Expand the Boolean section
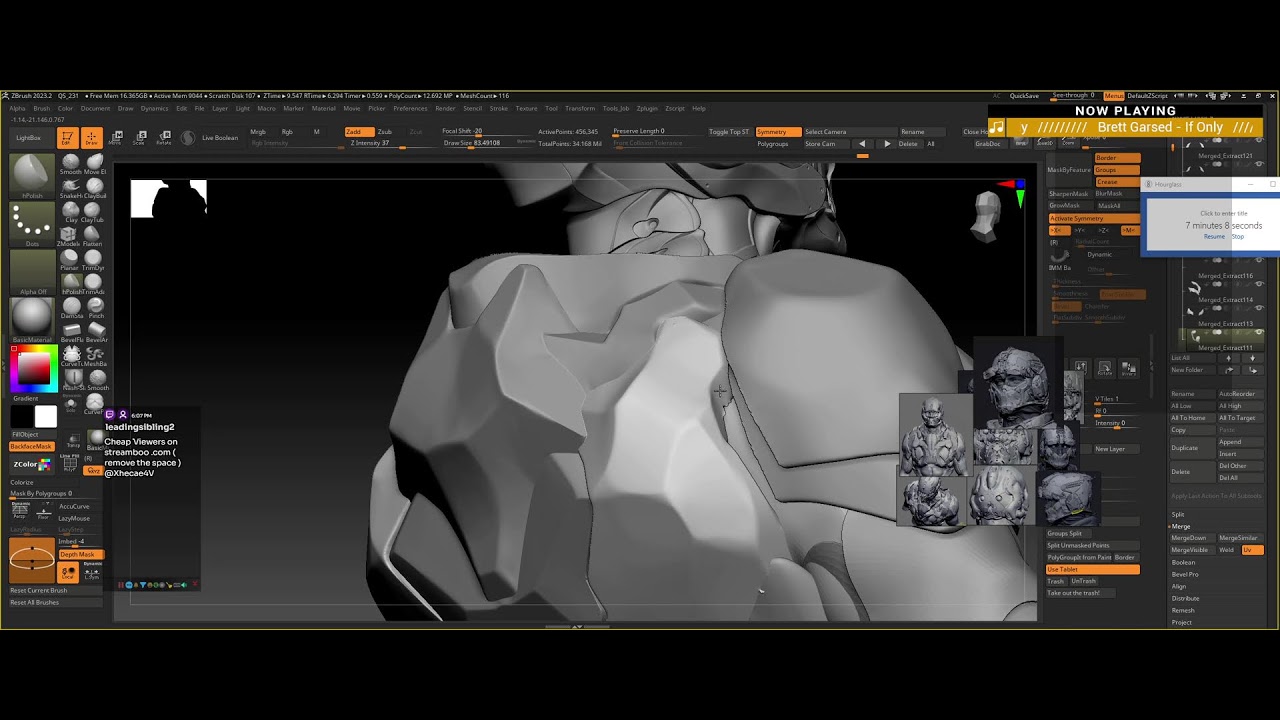The image size is (1280, 720). [1183, 562]
